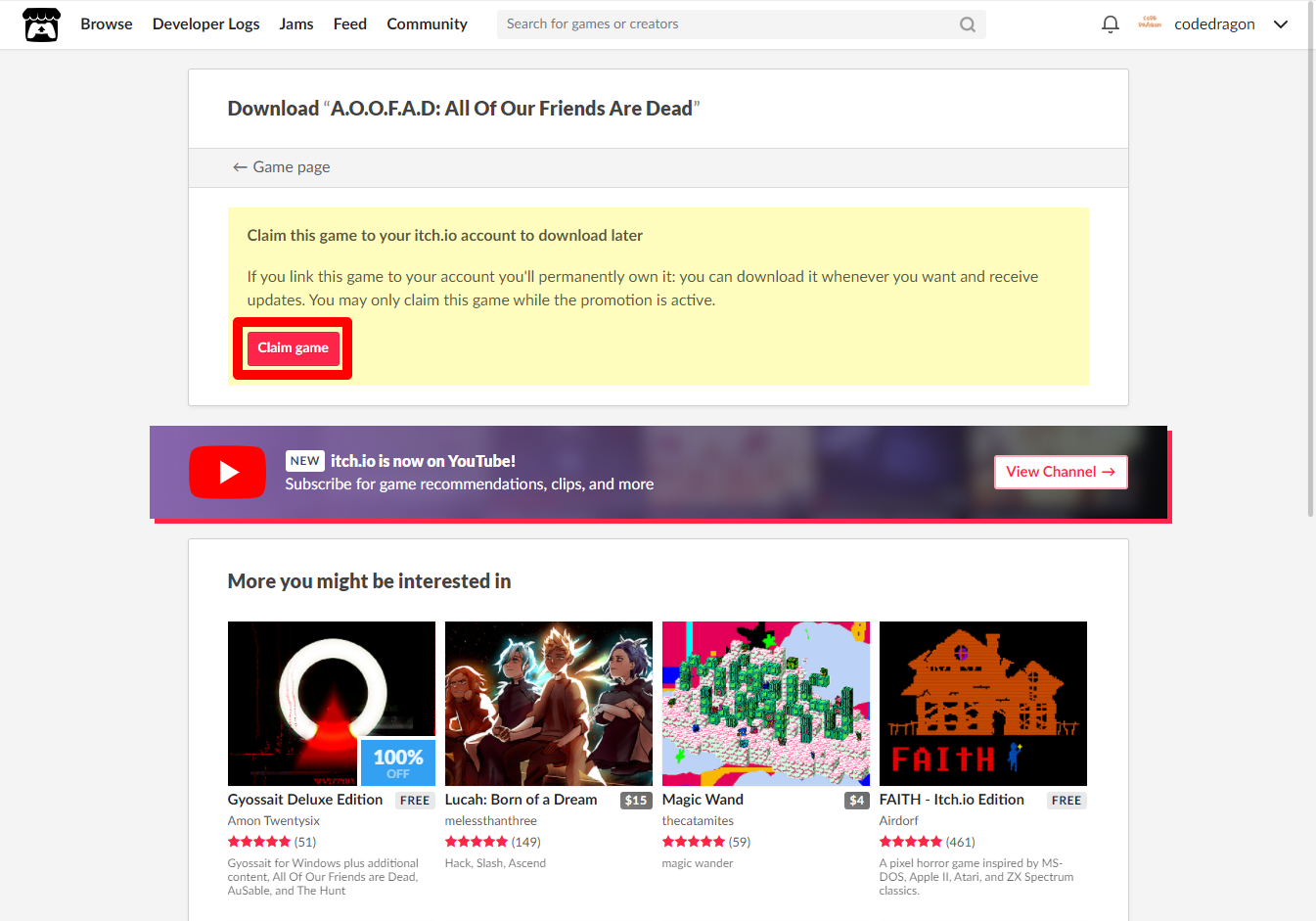Open the A.O.O.F.A.D game title link
The image size is (1316, 921).
pyautogui.click(x=512, y=109)
